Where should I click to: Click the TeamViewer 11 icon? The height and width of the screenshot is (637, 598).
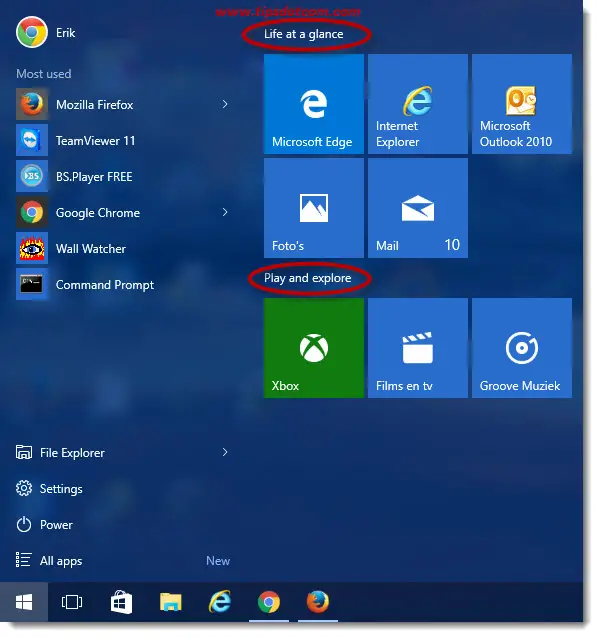tap(32, 141)
